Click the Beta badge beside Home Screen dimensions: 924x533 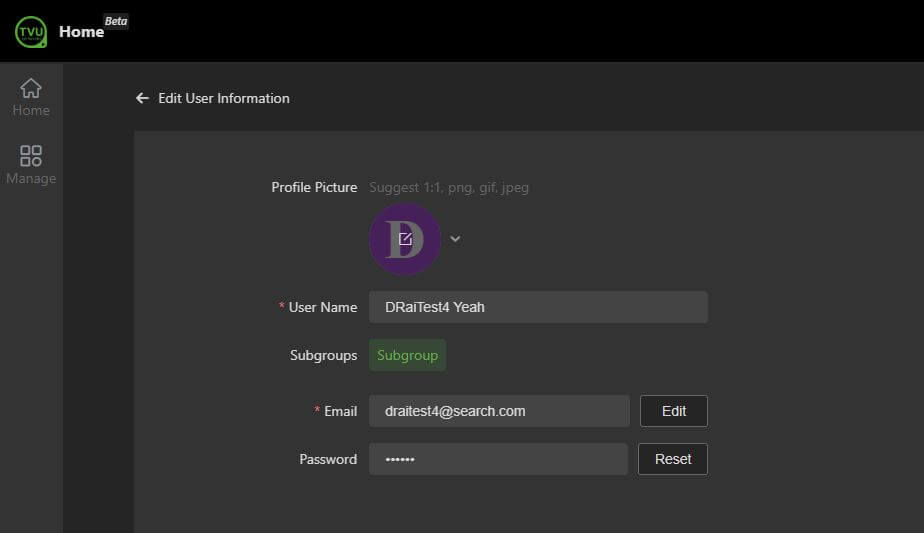coord(116,21)
